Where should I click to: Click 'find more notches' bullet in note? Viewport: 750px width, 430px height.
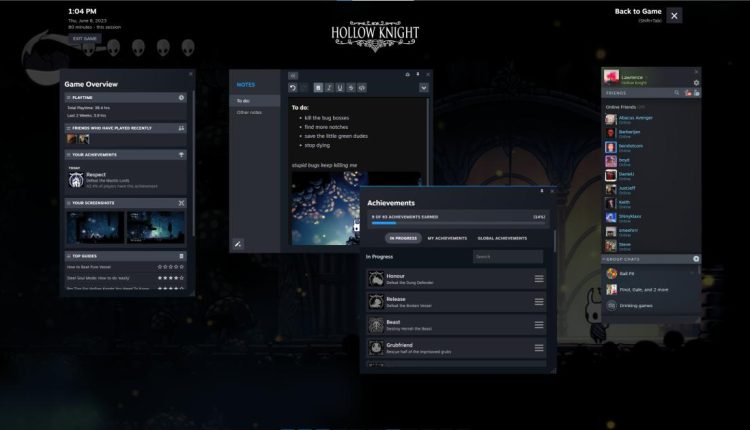pos(326,127)
